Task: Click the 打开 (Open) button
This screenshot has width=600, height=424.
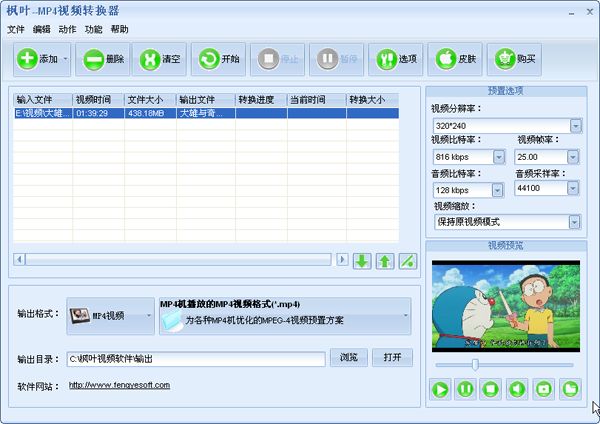Action: tap(393, 358)
